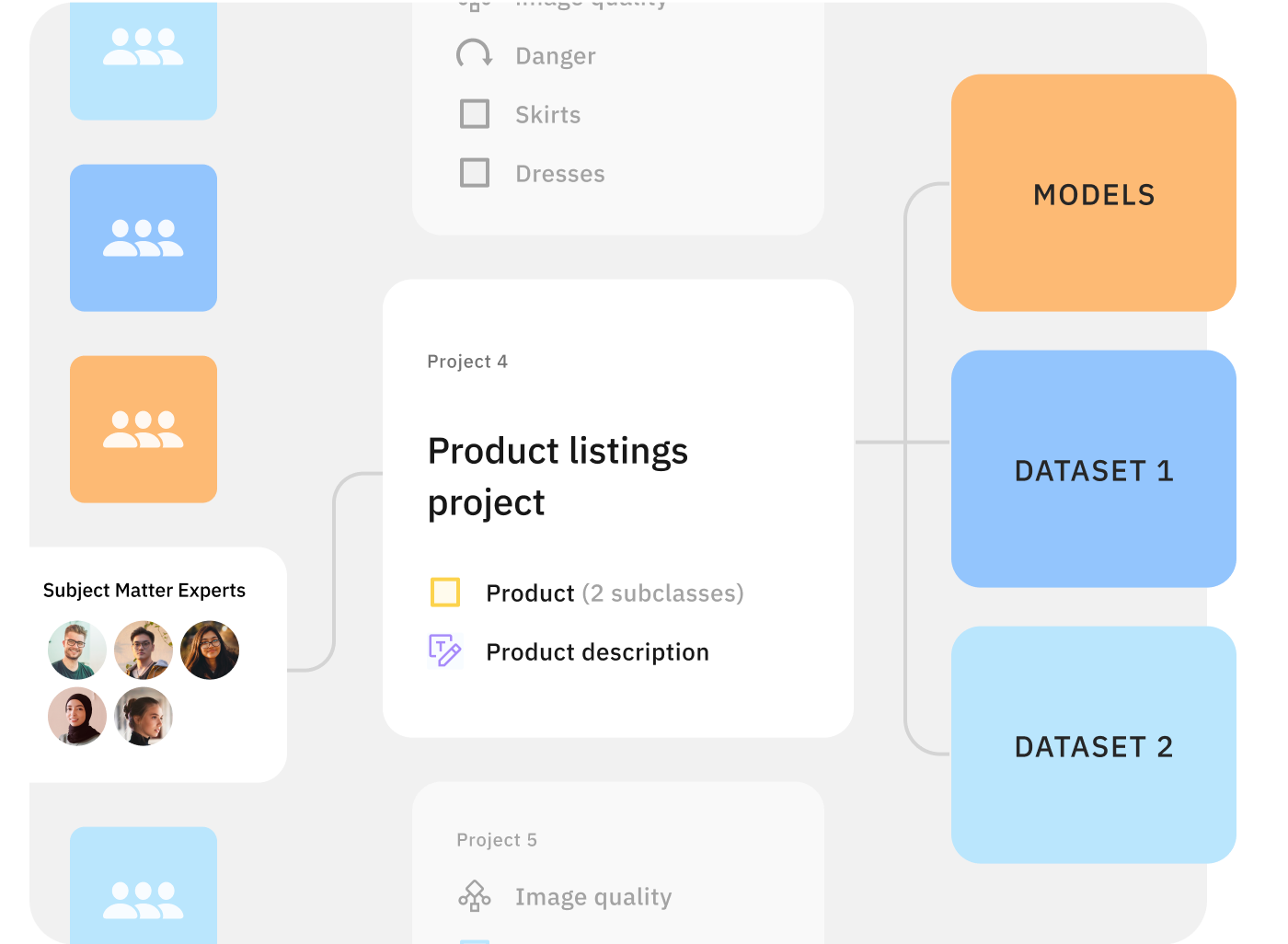Toggle the partially visible checkbox under Image quality
The height and width of the screenshot is (944, 1288).
pos(474,938)
